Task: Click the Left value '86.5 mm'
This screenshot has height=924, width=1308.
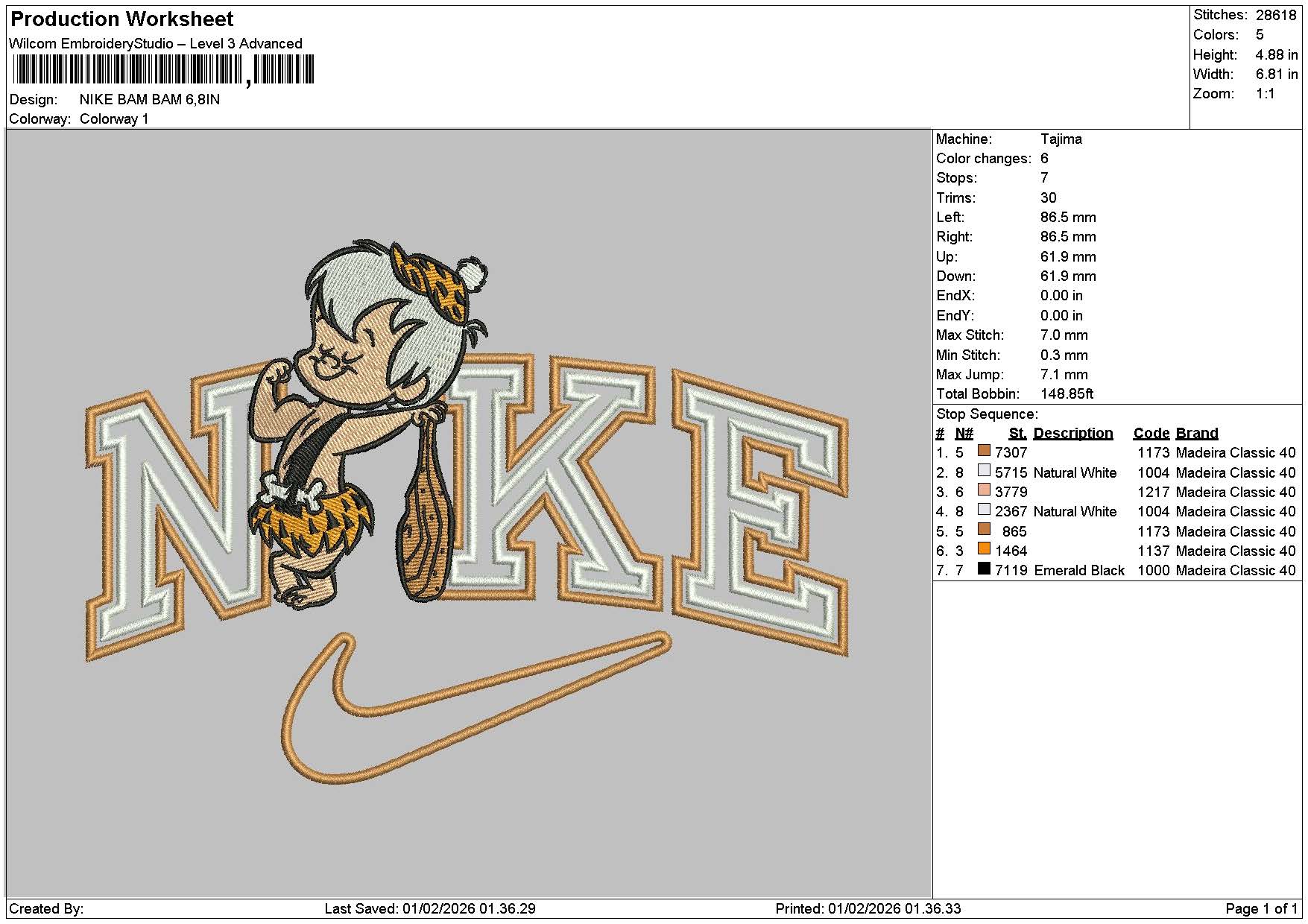Action: point(1068,217)
